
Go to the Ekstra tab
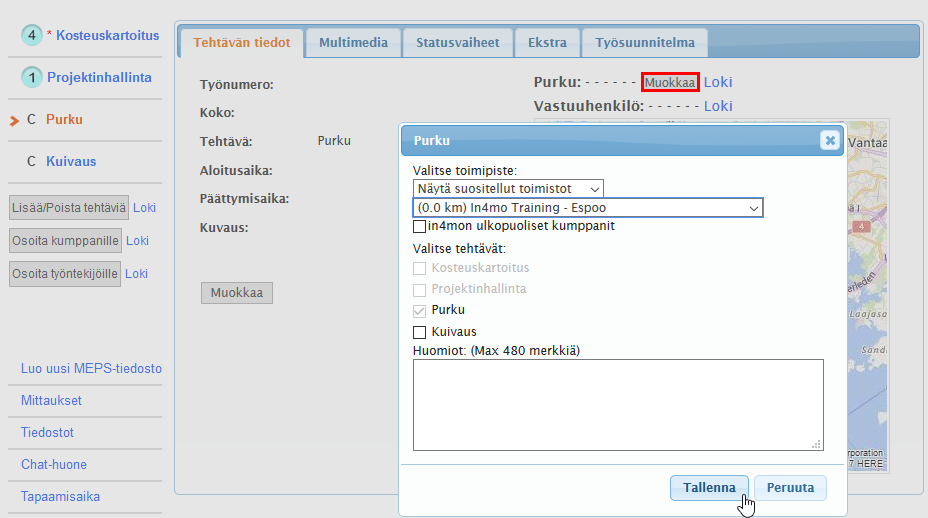(547, 43)
